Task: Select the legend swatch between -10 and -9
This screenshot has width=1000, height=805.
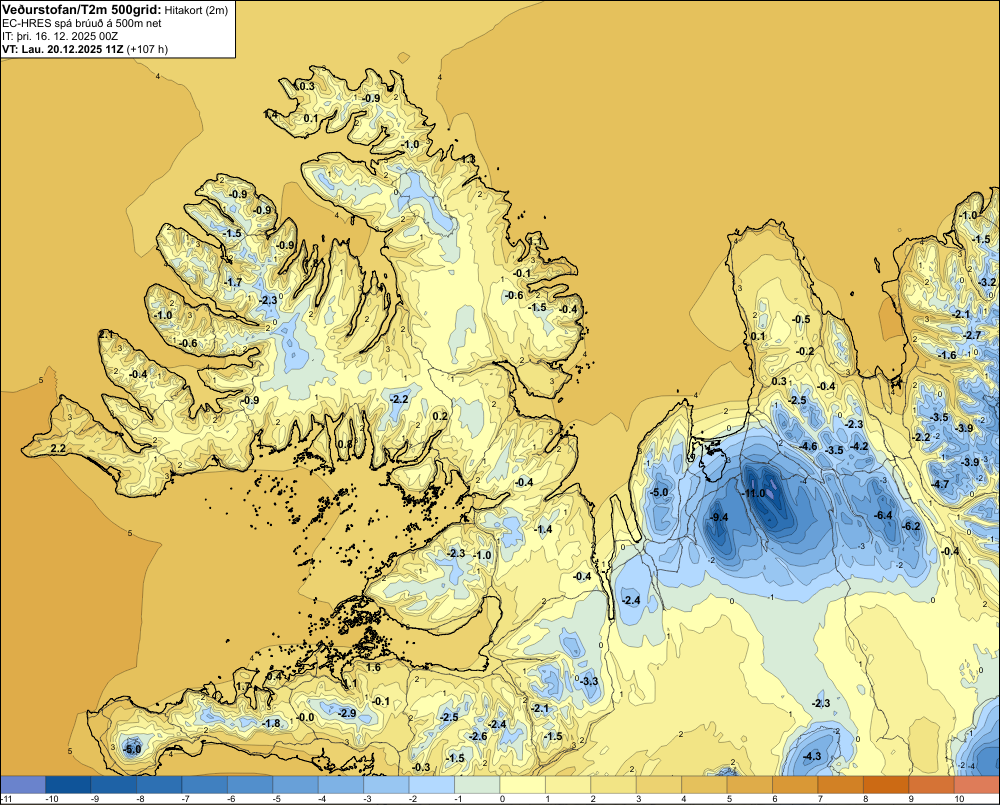Action: point(68,784)
